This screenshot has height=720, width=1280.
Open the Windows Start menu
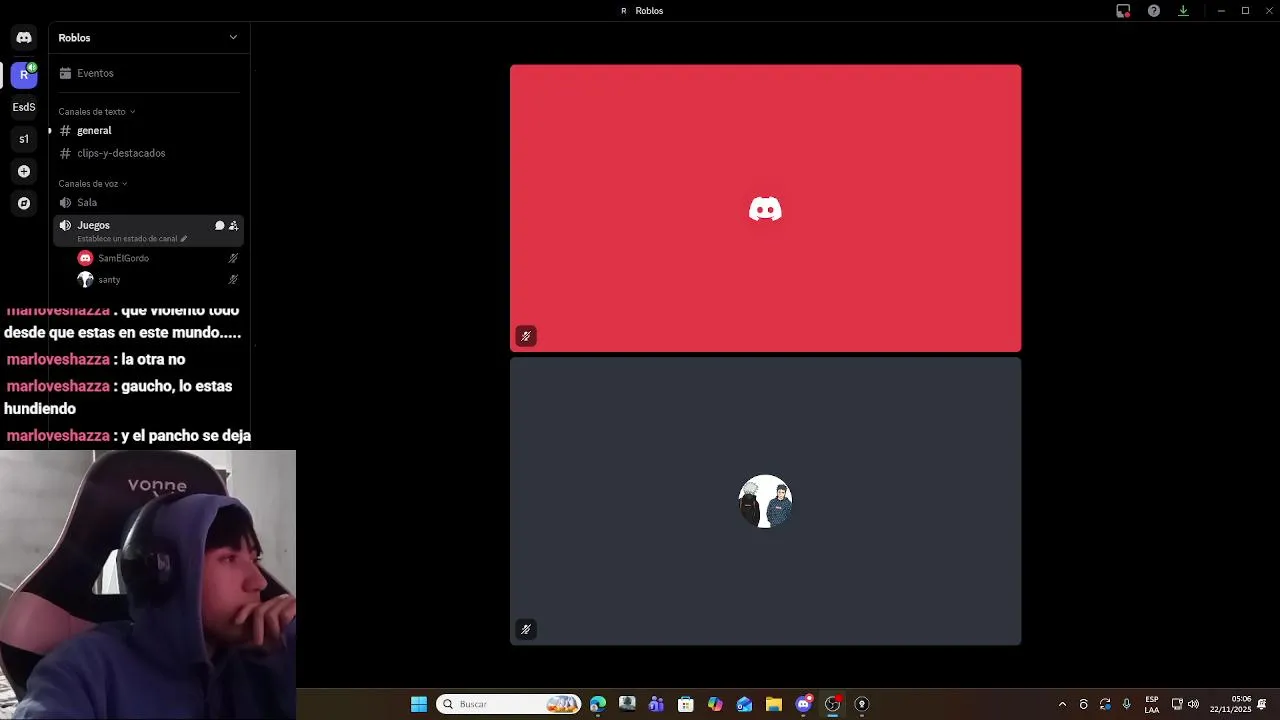pyautogui.click(x=419, y=704)
